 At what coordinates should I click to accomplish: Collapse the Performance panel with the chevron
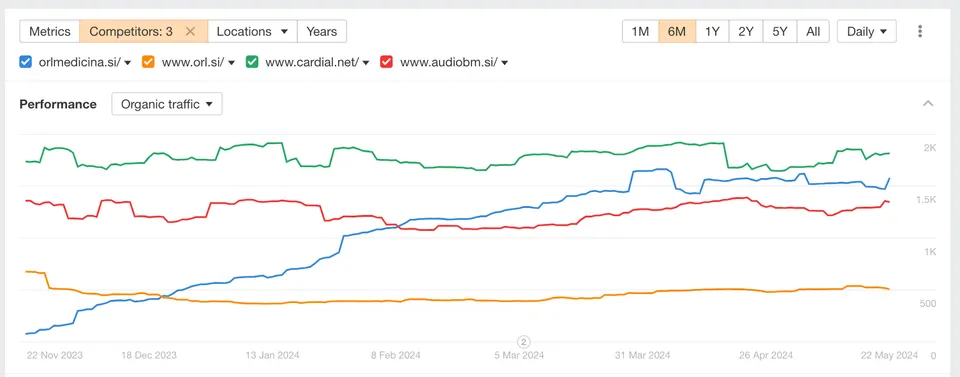click(x=928, y=103)
